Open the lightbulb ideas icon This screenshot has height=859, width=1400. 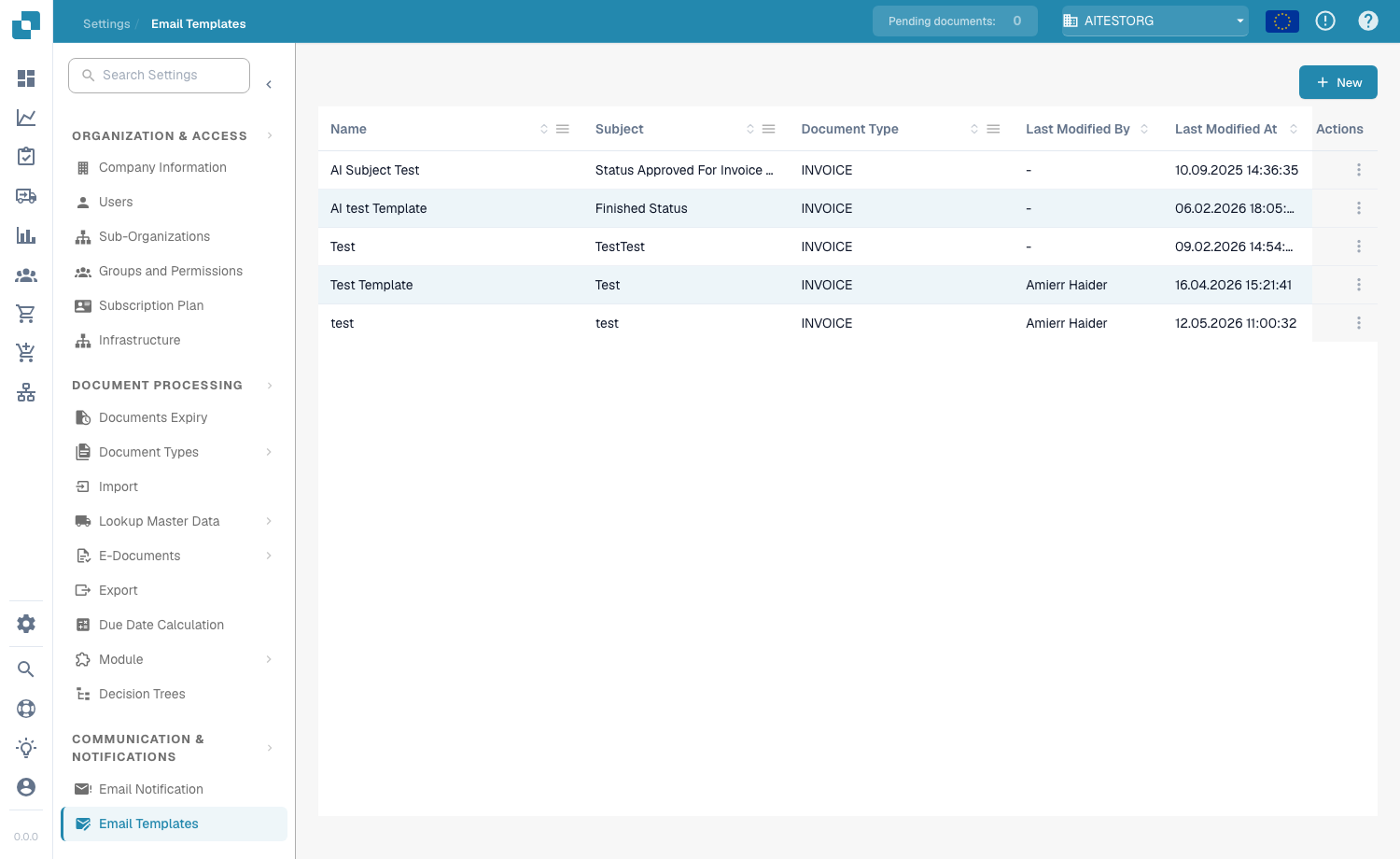pyautogui.click(x=26, y=748)
